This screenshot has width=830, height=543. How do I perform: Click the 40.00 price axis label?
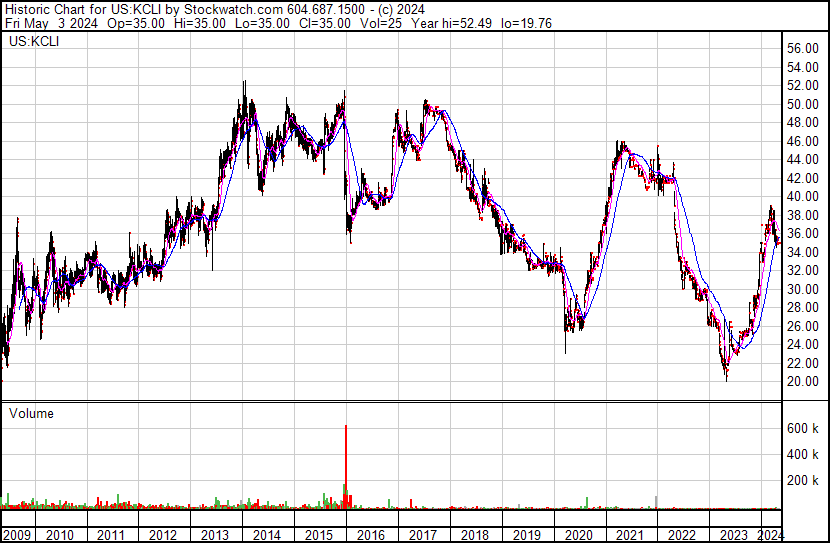[803, 196]
